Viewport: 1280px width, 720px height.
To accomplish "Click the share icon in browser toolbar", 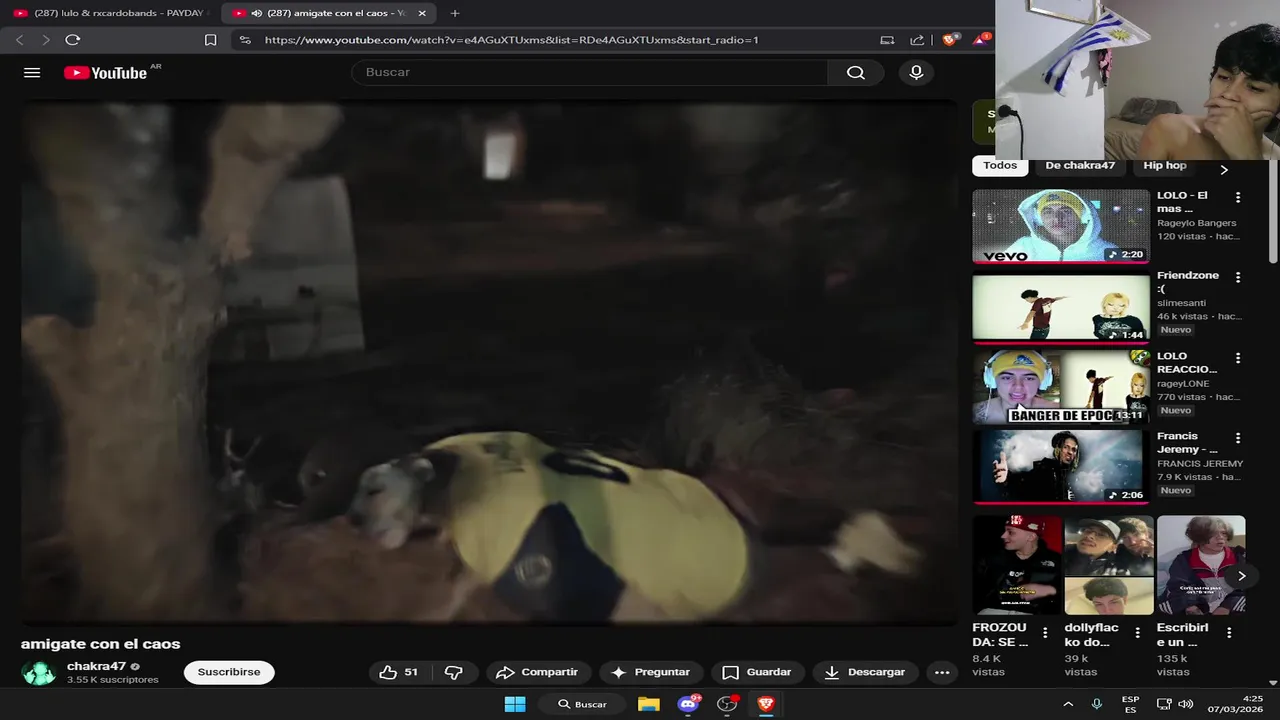I will coord(917,40).
